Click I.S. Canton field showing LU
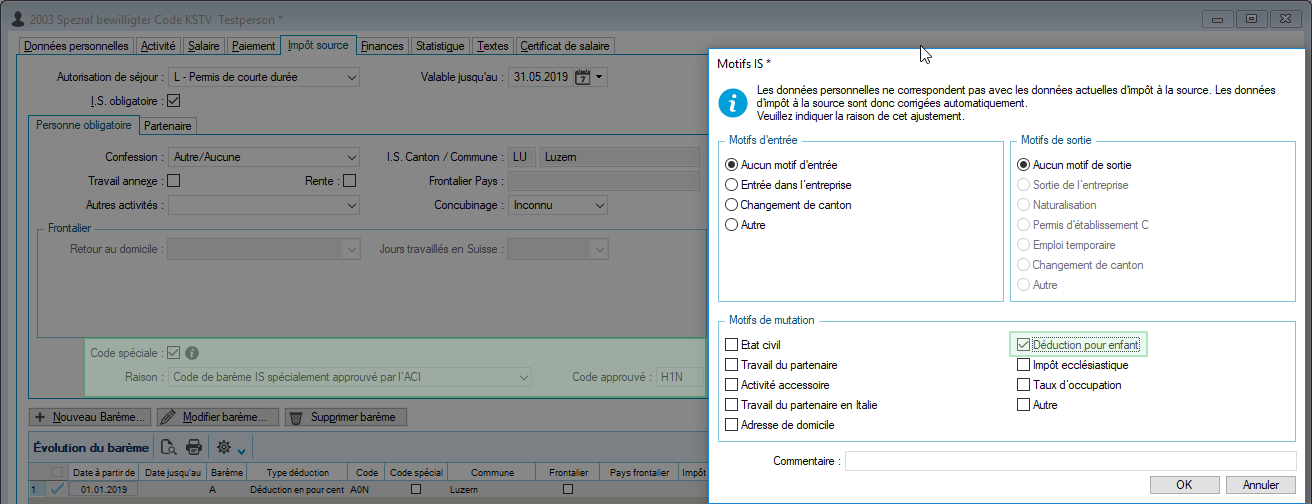The height and width of the screenshot is (504, 1312). [522, 157]
